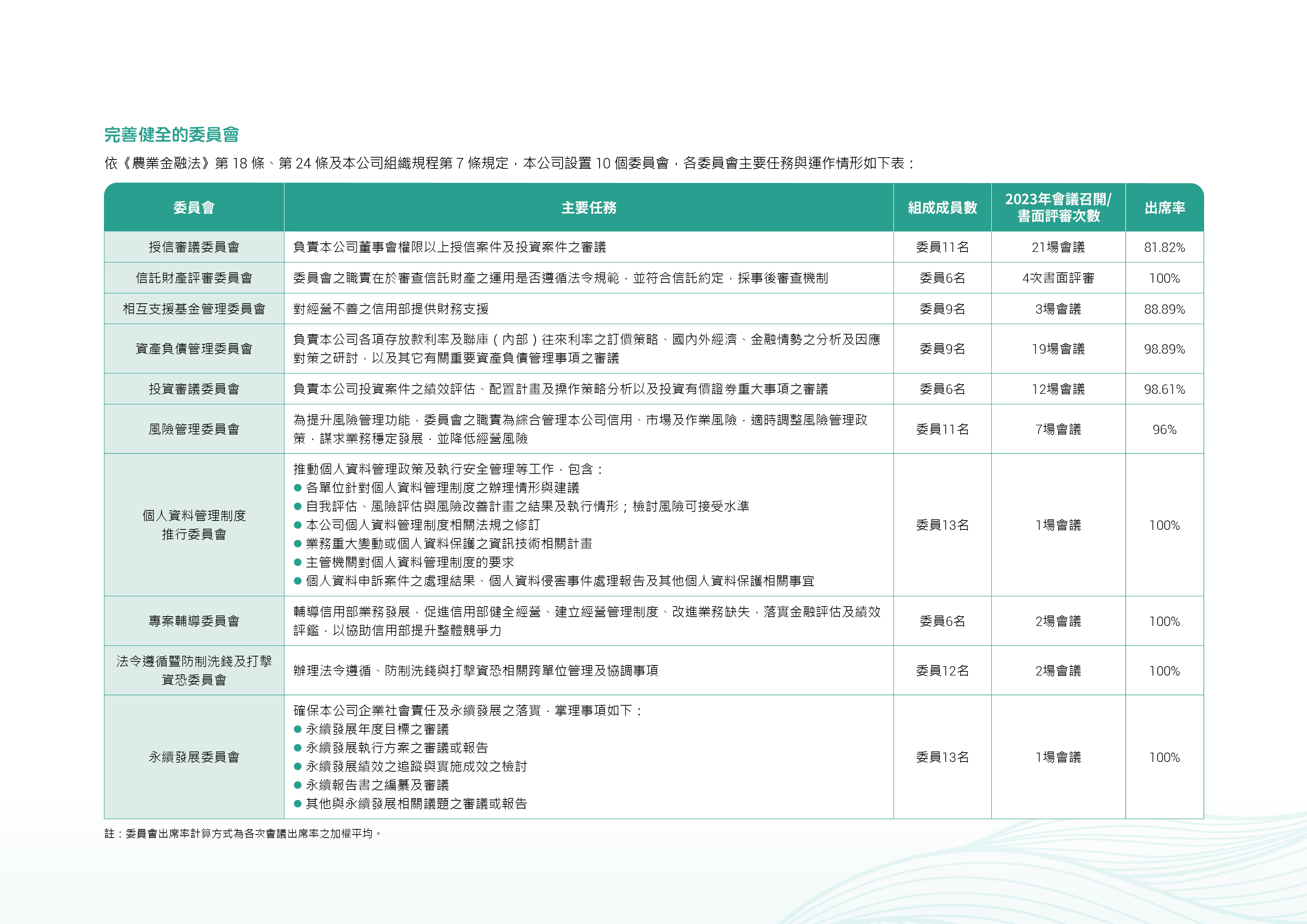Click the heading 完善健全的委員會

171,135
